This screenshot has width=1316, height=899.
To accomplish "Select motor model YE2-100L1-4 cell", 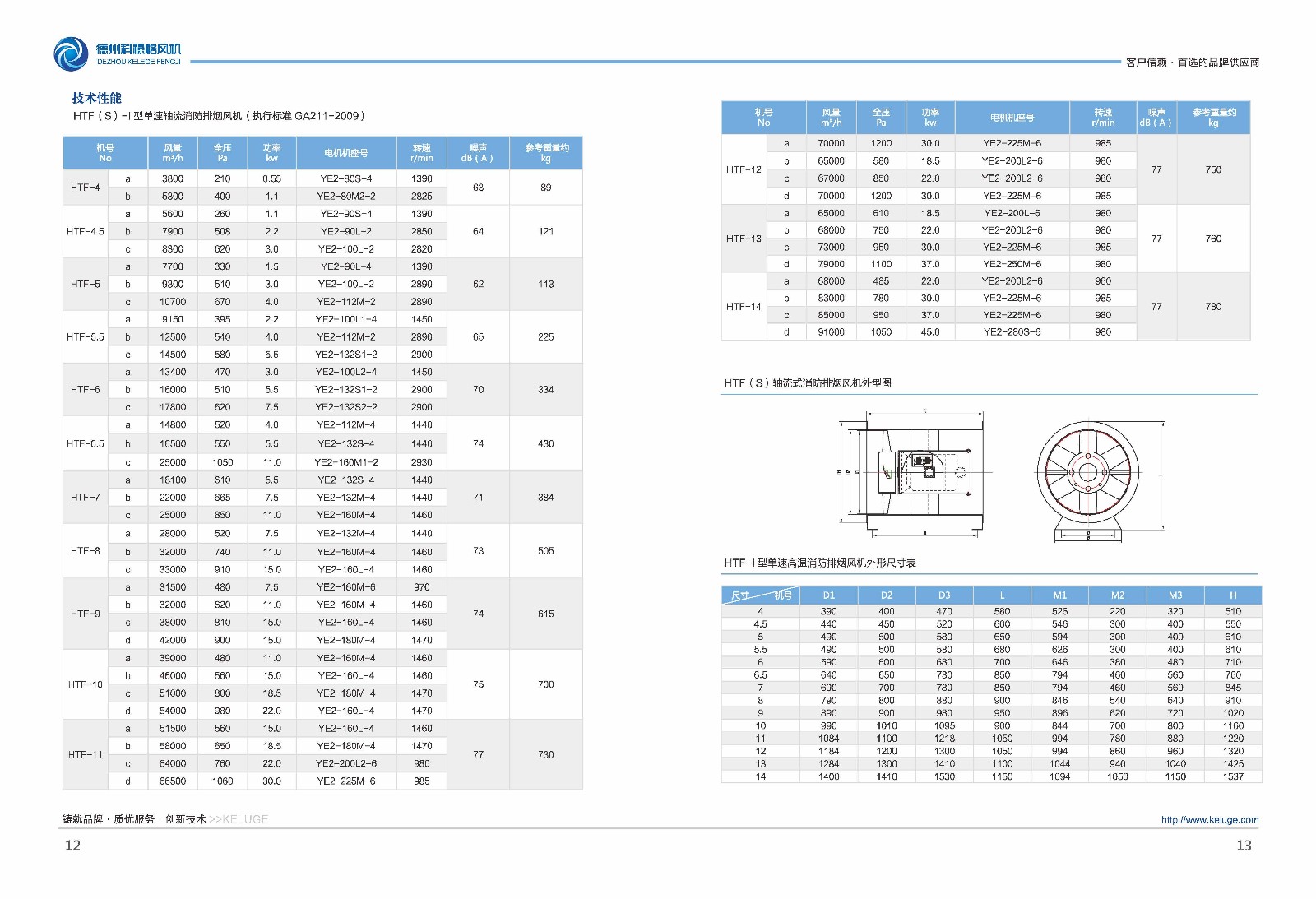I will click(x=346, y=319).
